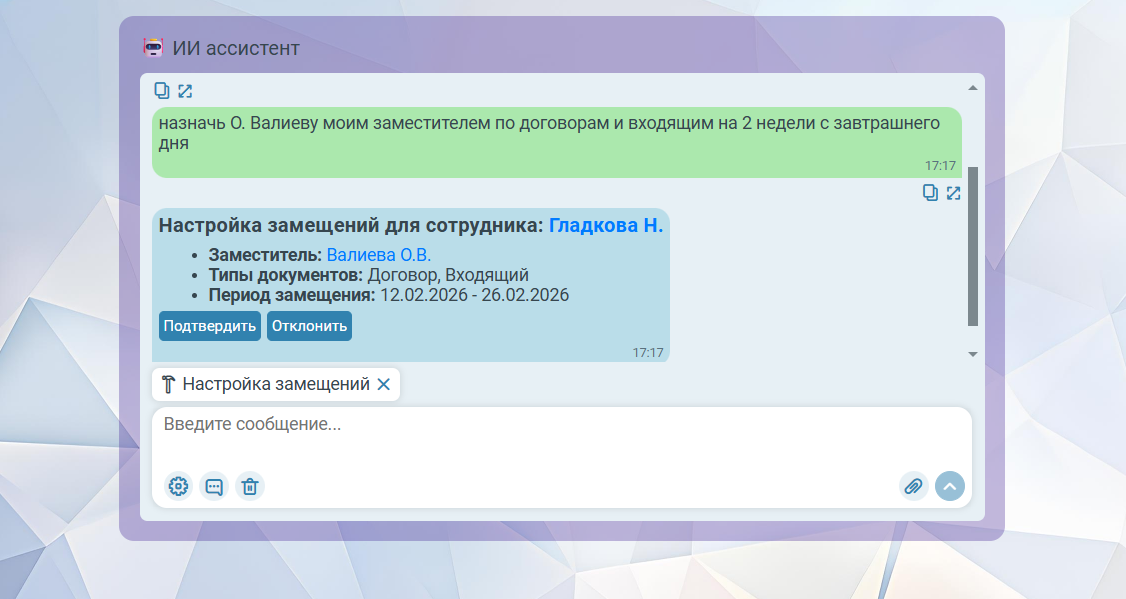Click the copy icon above the green user message
This screenshot has height=599, width=1126.
pos(162,91)
